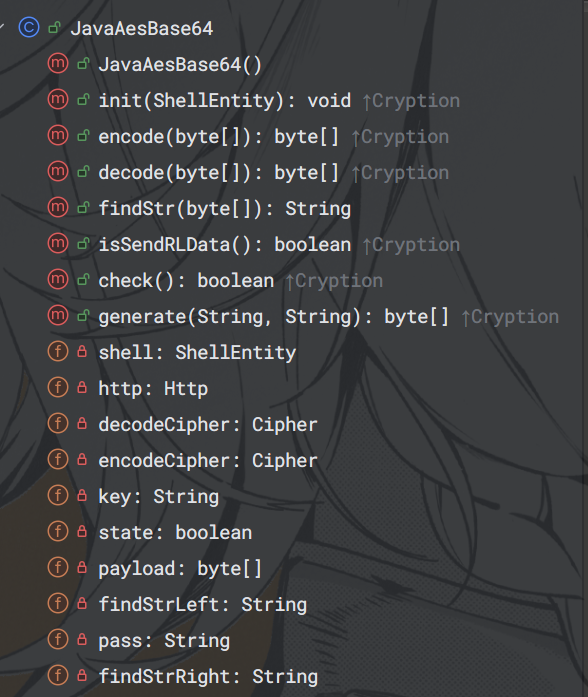Click the field icon for encodeCipher
The width and height of the screenshot is (588, 697).
(58, 460)
